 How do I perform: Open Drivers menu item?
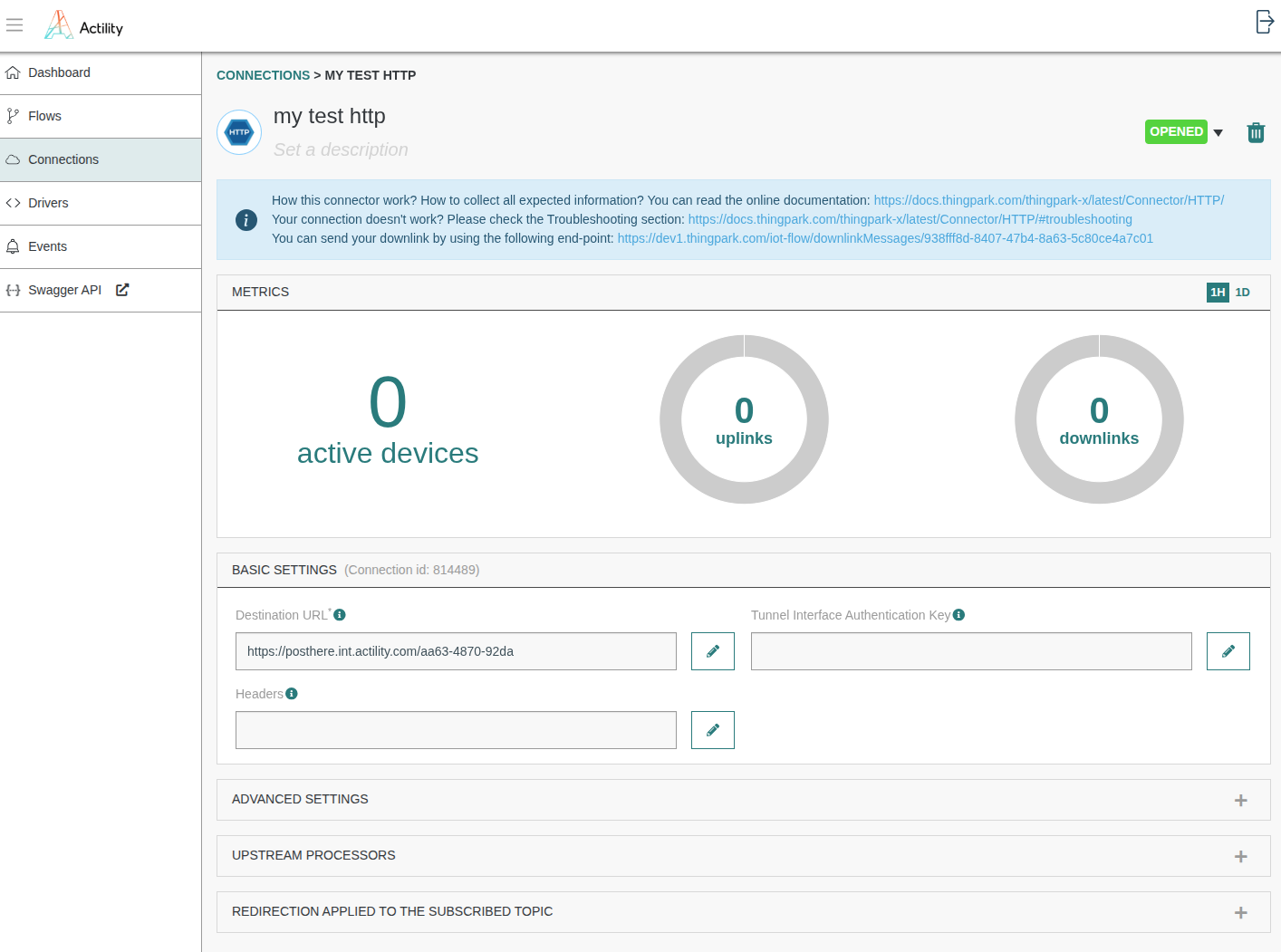click(x=101, y=203)
